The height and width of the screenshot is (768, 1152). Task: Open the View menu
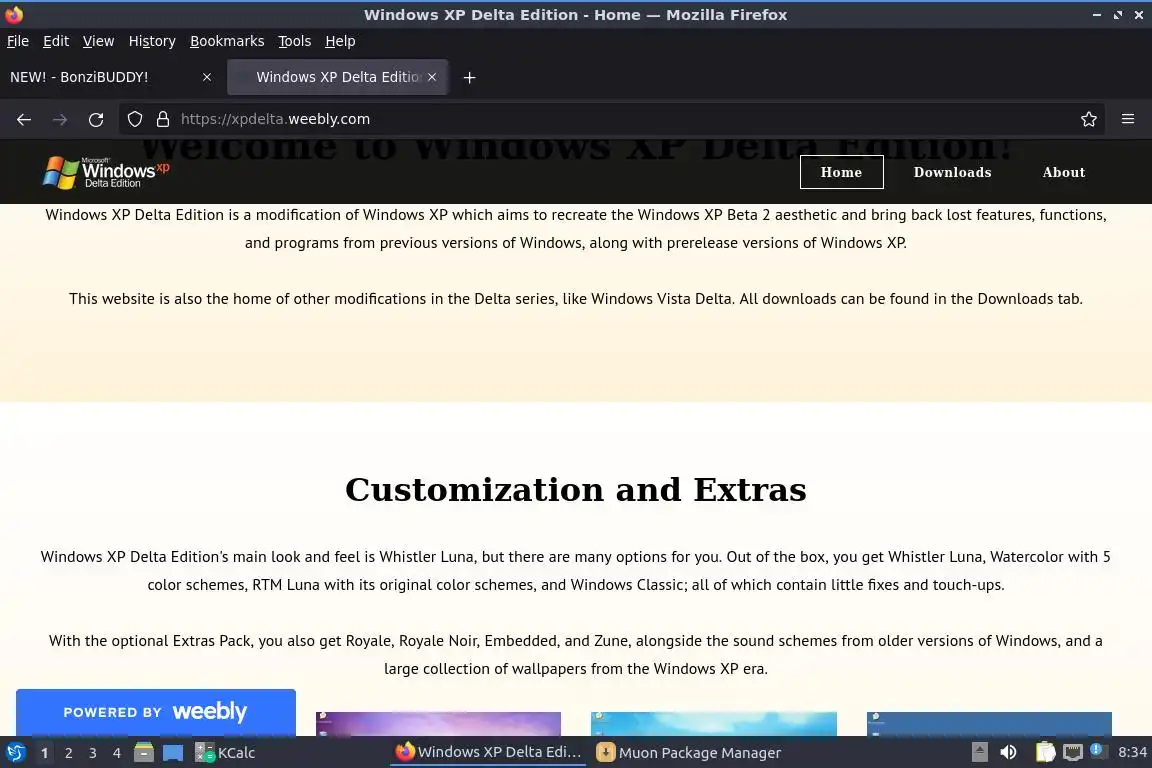click(x=98, y=41)
